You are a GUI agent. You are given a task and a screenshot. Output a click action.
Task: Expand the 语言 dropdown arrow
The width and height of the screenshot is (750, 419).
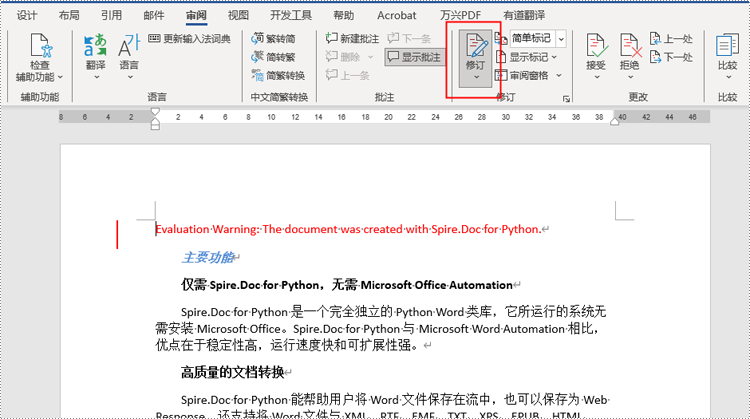pyautogui.click(x=130, y=77)
